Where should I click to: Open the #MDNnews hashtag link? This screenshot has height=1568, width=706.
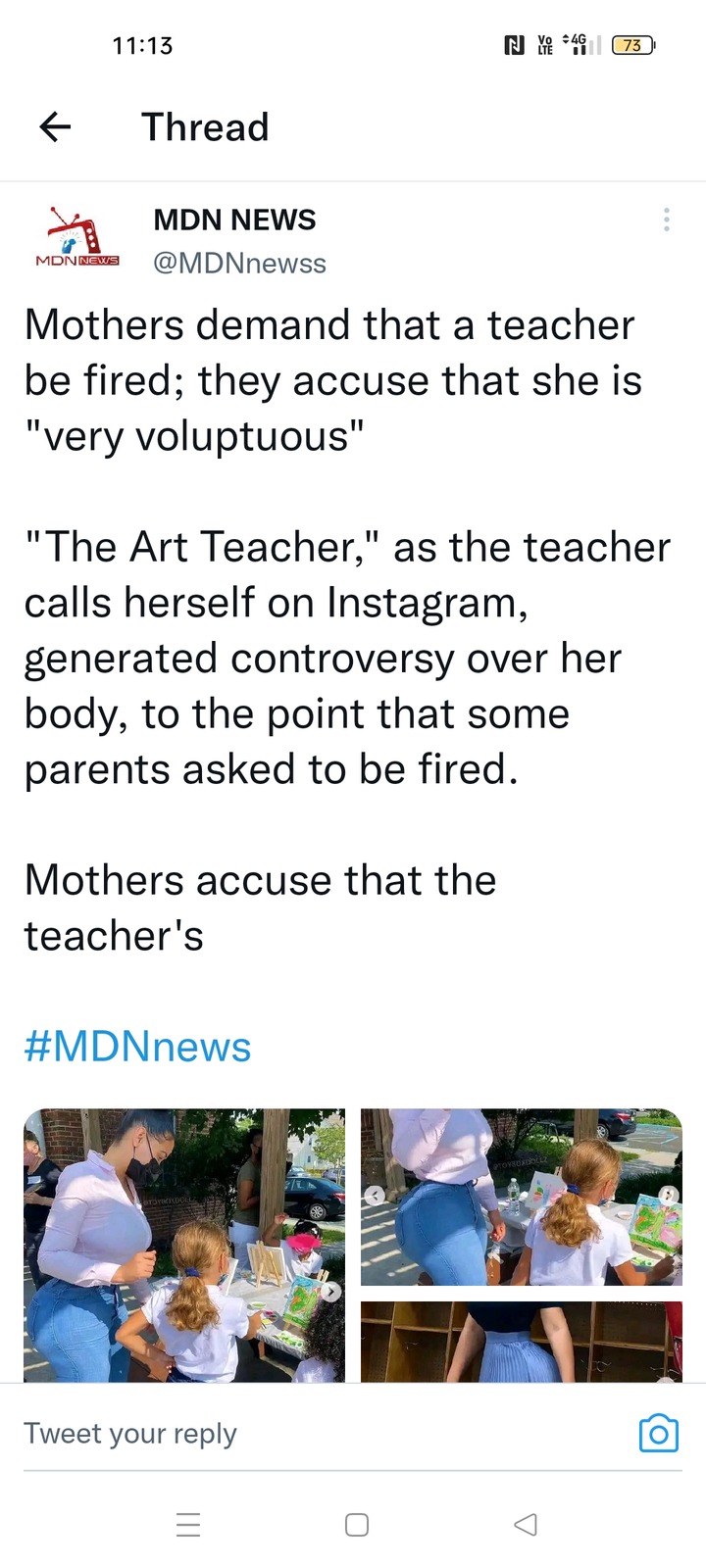137,1047
